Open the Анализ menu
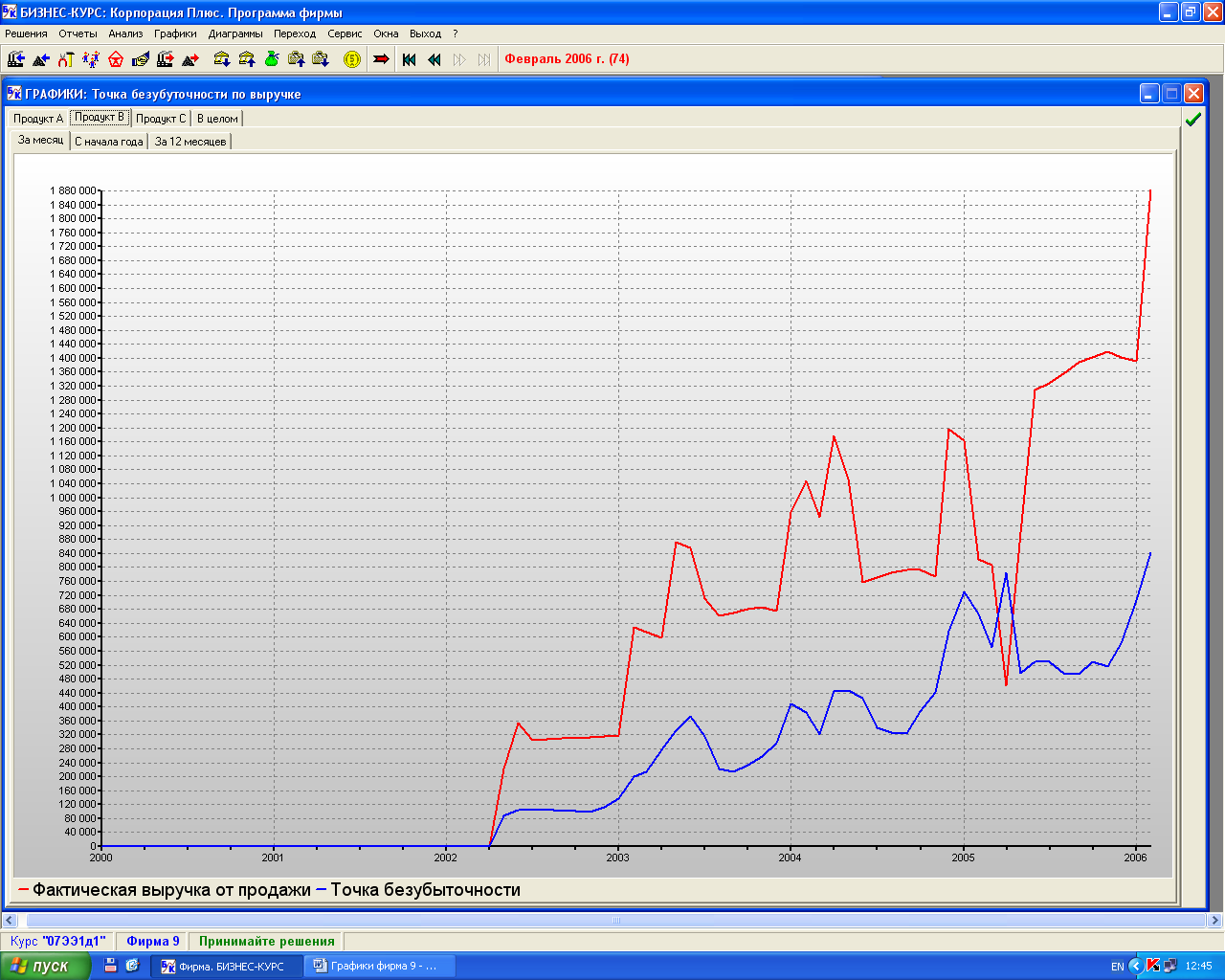The width and height of the screenshot is (1225, 980). 125,33
